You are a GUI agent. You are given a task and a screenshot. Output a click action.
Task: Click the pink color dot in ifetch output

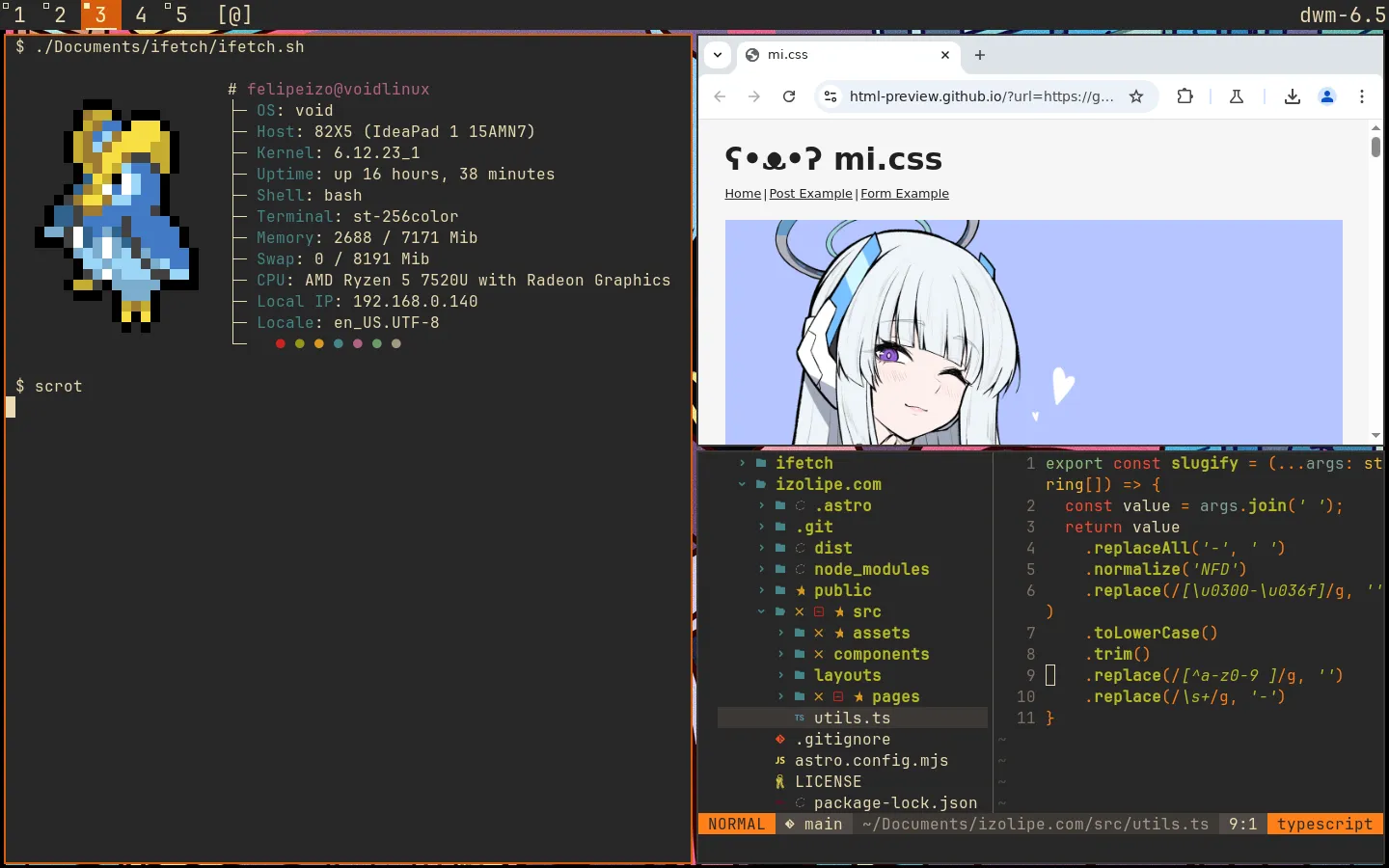coord(358,343)
